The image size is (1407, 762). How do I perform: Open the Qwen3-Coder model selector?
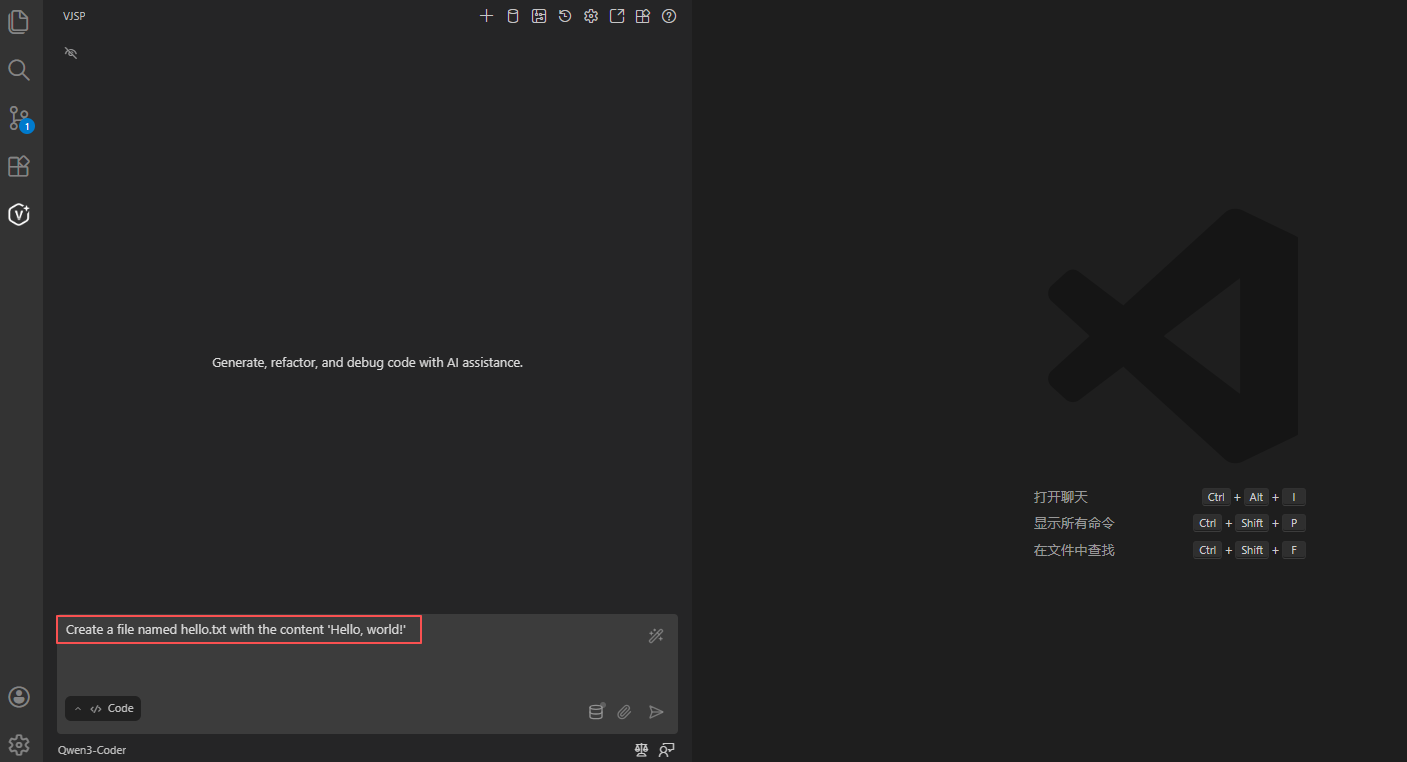[92, 750]
